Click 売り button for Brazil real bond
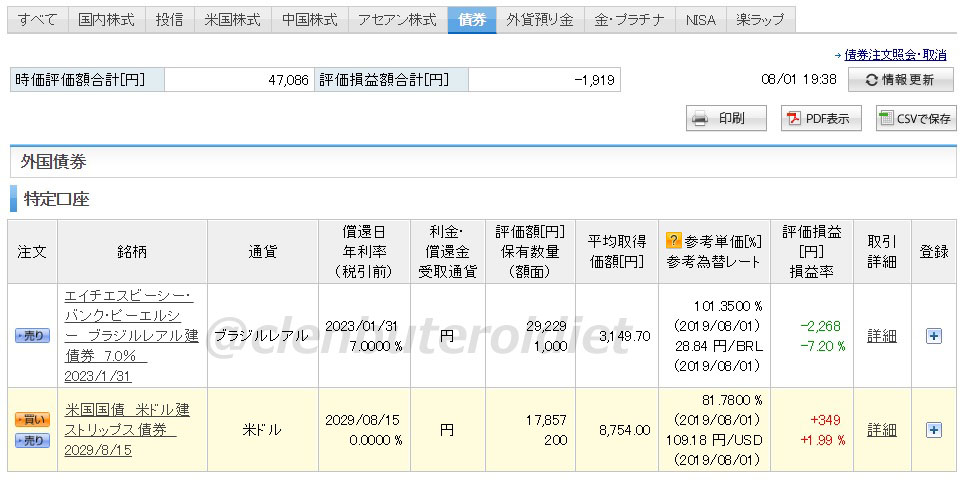 33,336
